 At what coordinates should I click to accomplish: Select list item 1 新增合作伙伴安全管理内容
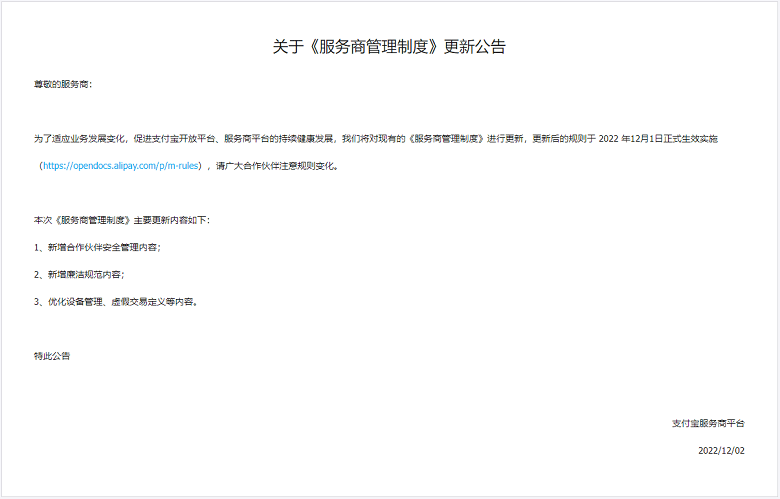tap(97, 247)
